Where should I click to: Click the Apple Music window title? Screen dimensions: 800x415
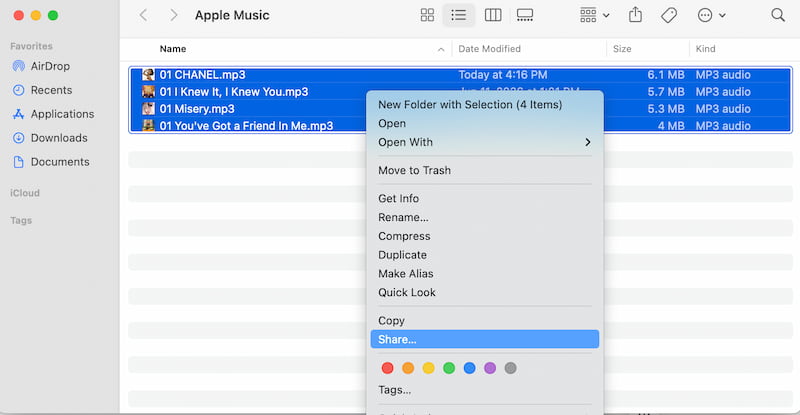coord(232,15)
